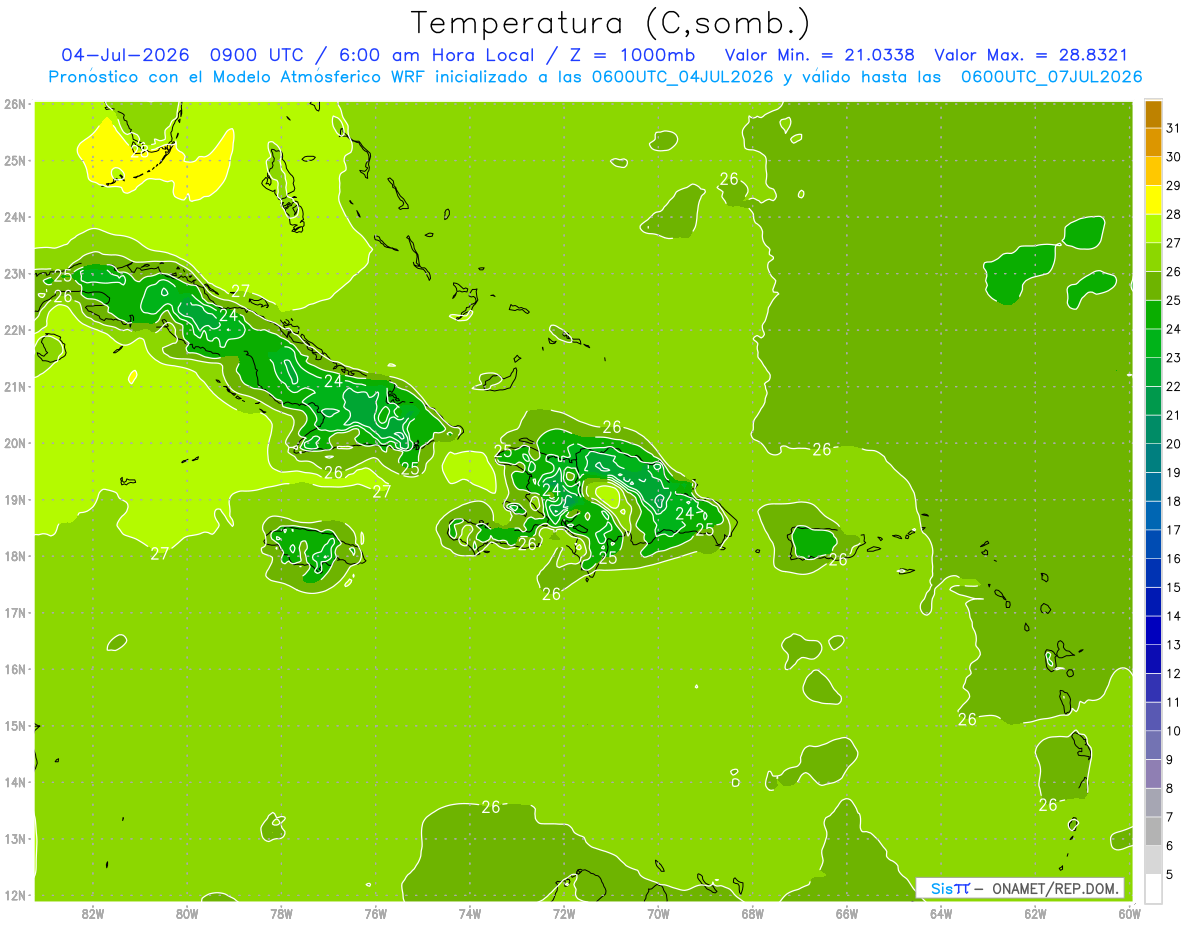Click the 60W longitude axis label

click(x=1129, y=913)
